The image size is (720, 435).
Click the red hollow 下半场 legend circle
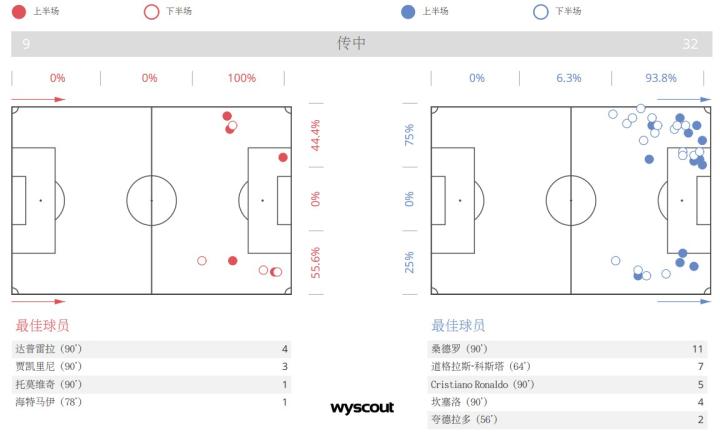click(151, 12)
